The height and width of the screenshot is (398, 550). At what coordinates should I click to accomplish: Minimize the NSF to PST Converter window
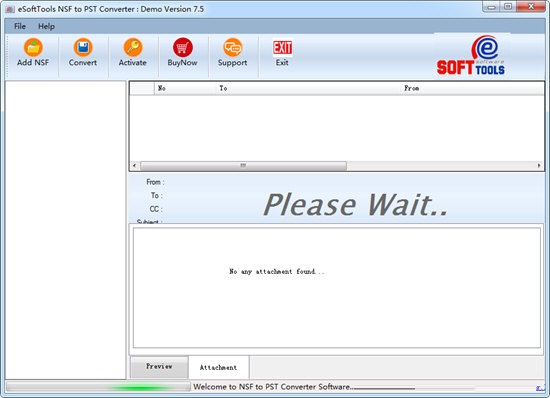(x=491, y=6)
